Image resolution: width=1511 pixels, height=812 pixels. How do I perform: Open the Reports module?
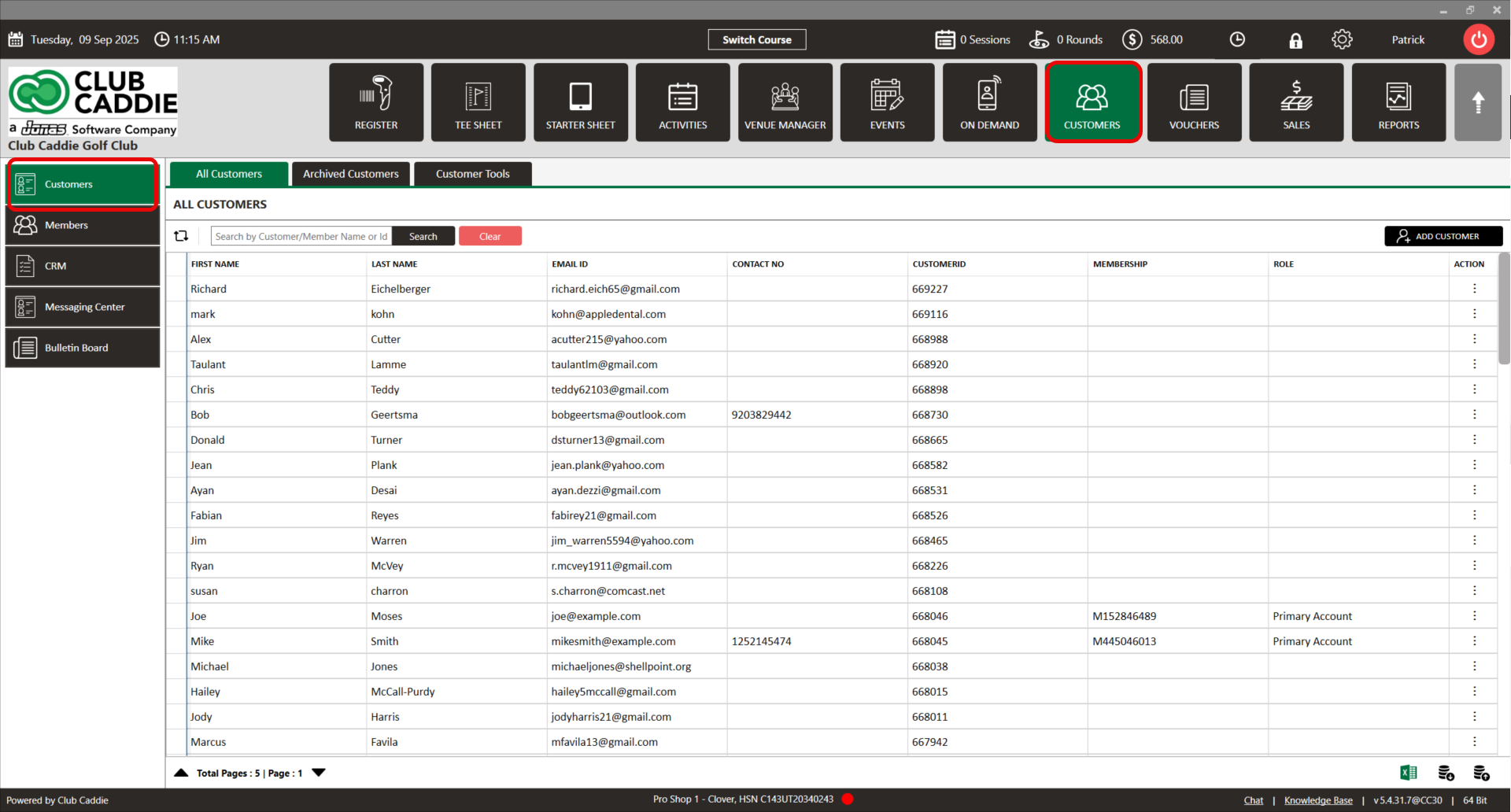pos(1399,102)
